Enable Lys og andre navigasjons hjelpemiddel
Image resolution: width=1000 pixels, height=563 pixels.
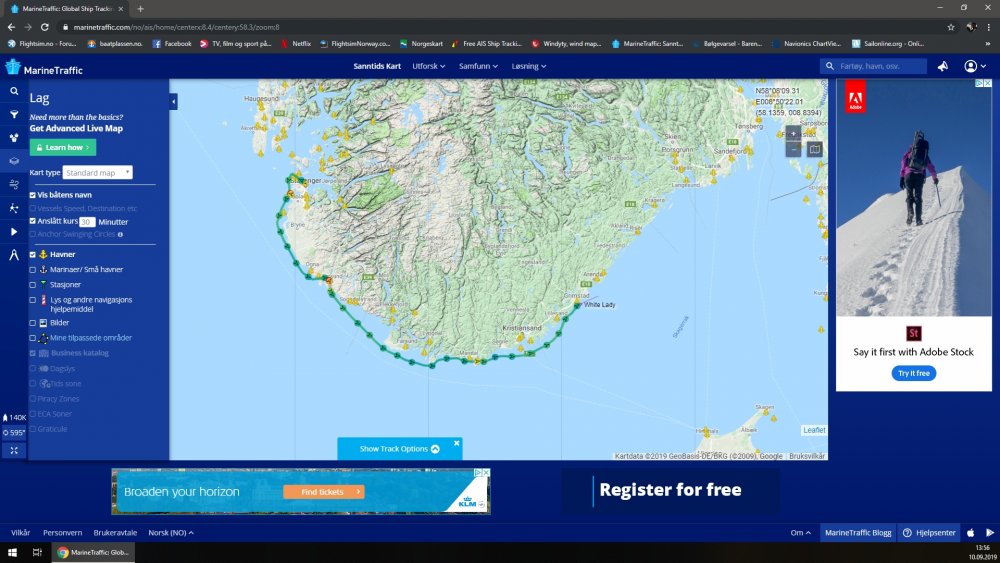[x=33, y=300]
